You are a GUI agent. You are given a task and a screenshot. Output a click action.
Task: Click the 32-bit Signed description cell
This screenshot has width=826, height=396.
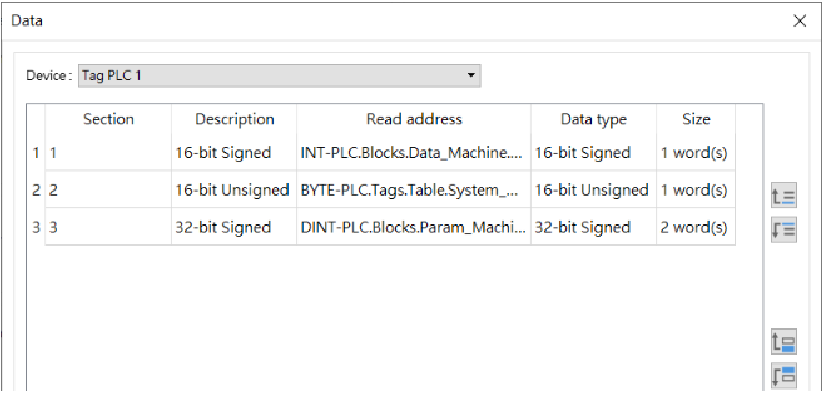coord(234,227)
